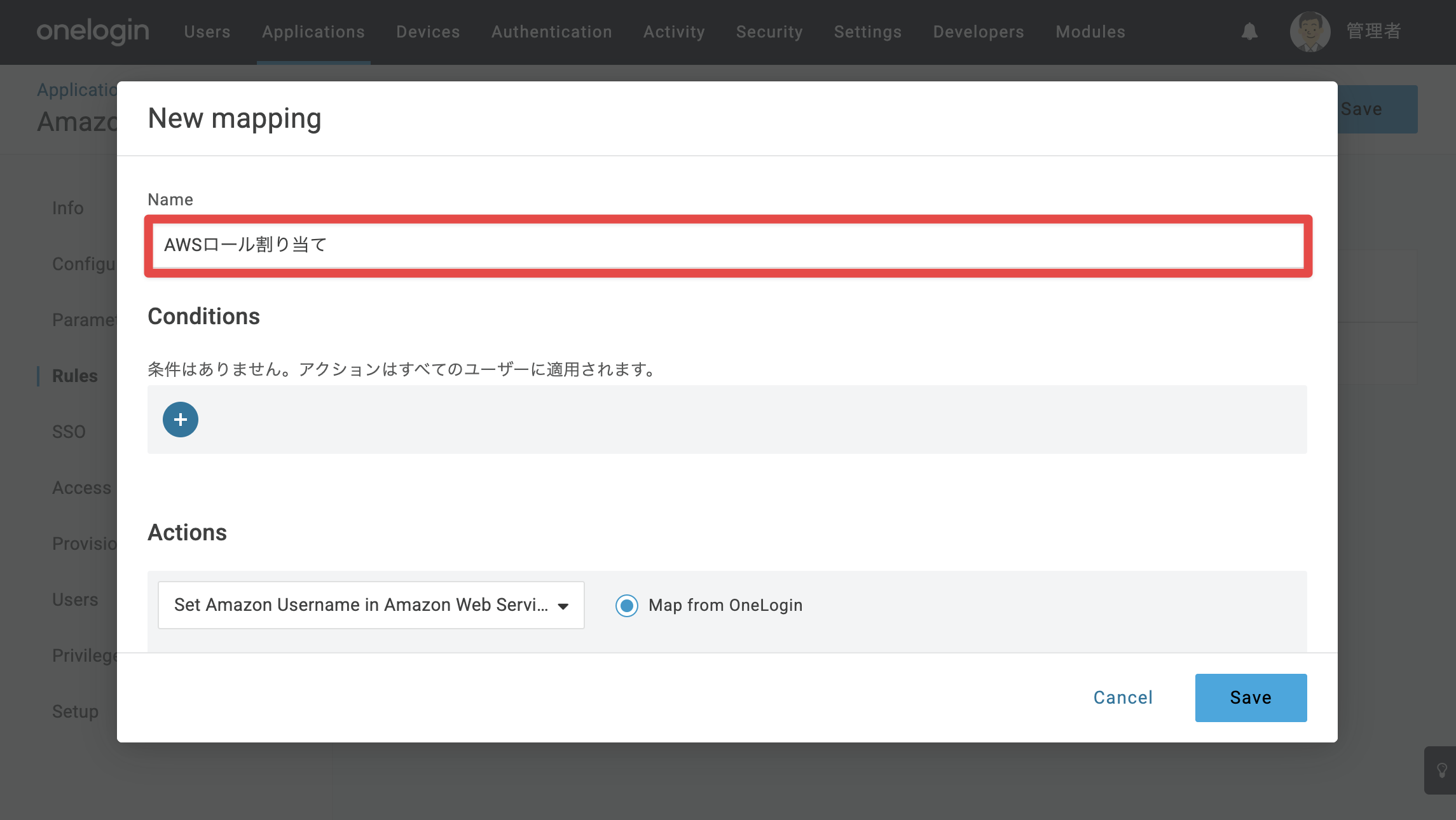Open the Devices menu
Image resolution: width=1456 pixels, height=820 pixels.
click(x=428, y=32)
